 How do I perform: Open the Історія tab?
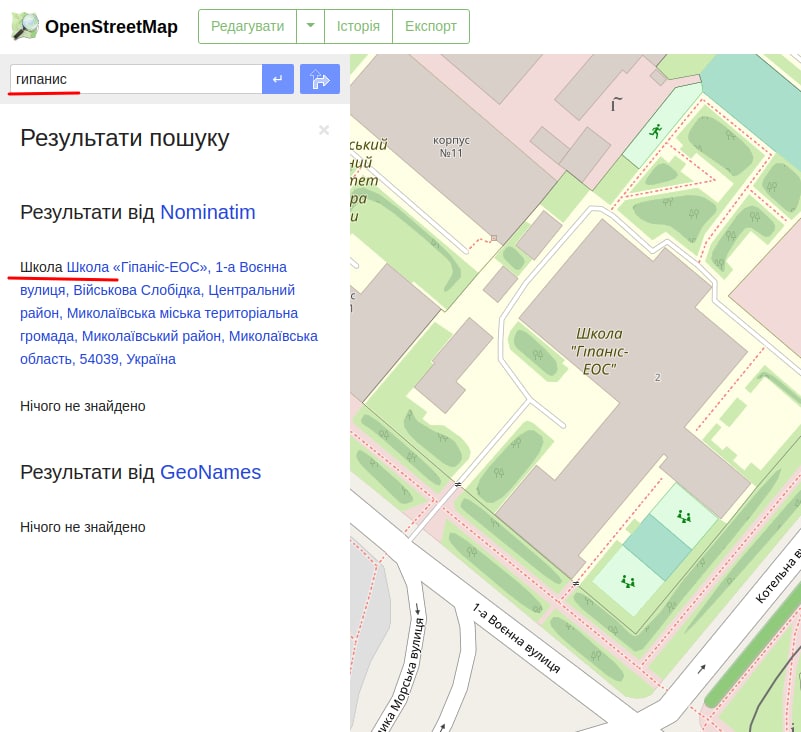[x=358, y=26]
